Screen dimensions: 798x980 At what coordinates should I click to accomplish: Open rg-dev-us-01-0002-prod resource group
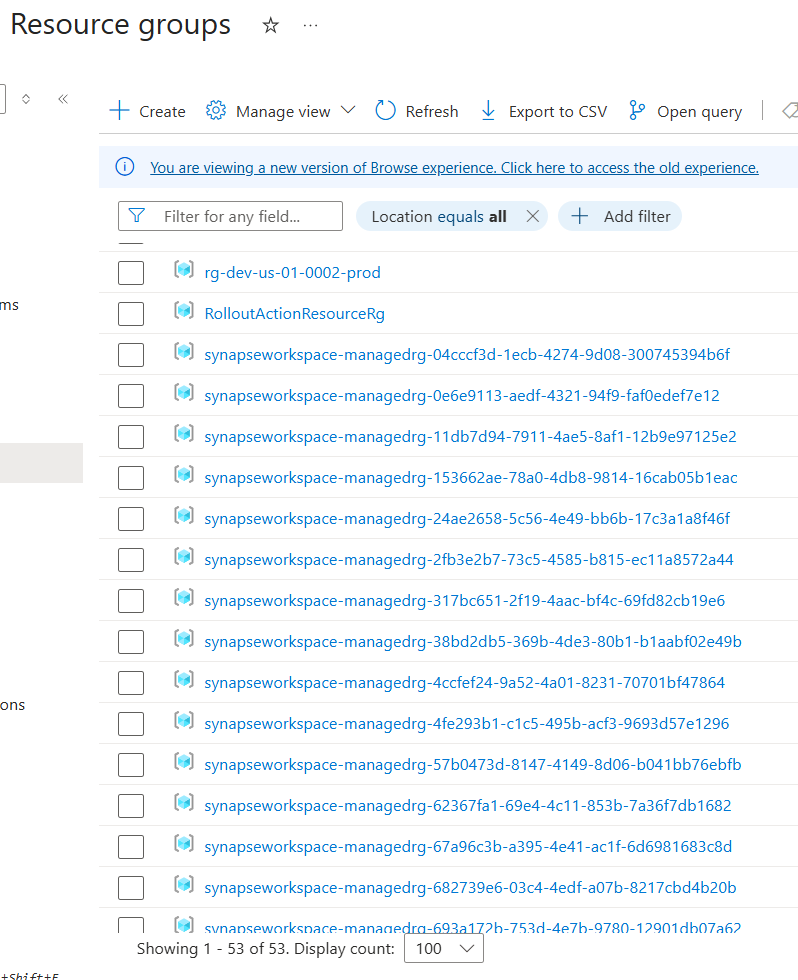tap(292, 272)
